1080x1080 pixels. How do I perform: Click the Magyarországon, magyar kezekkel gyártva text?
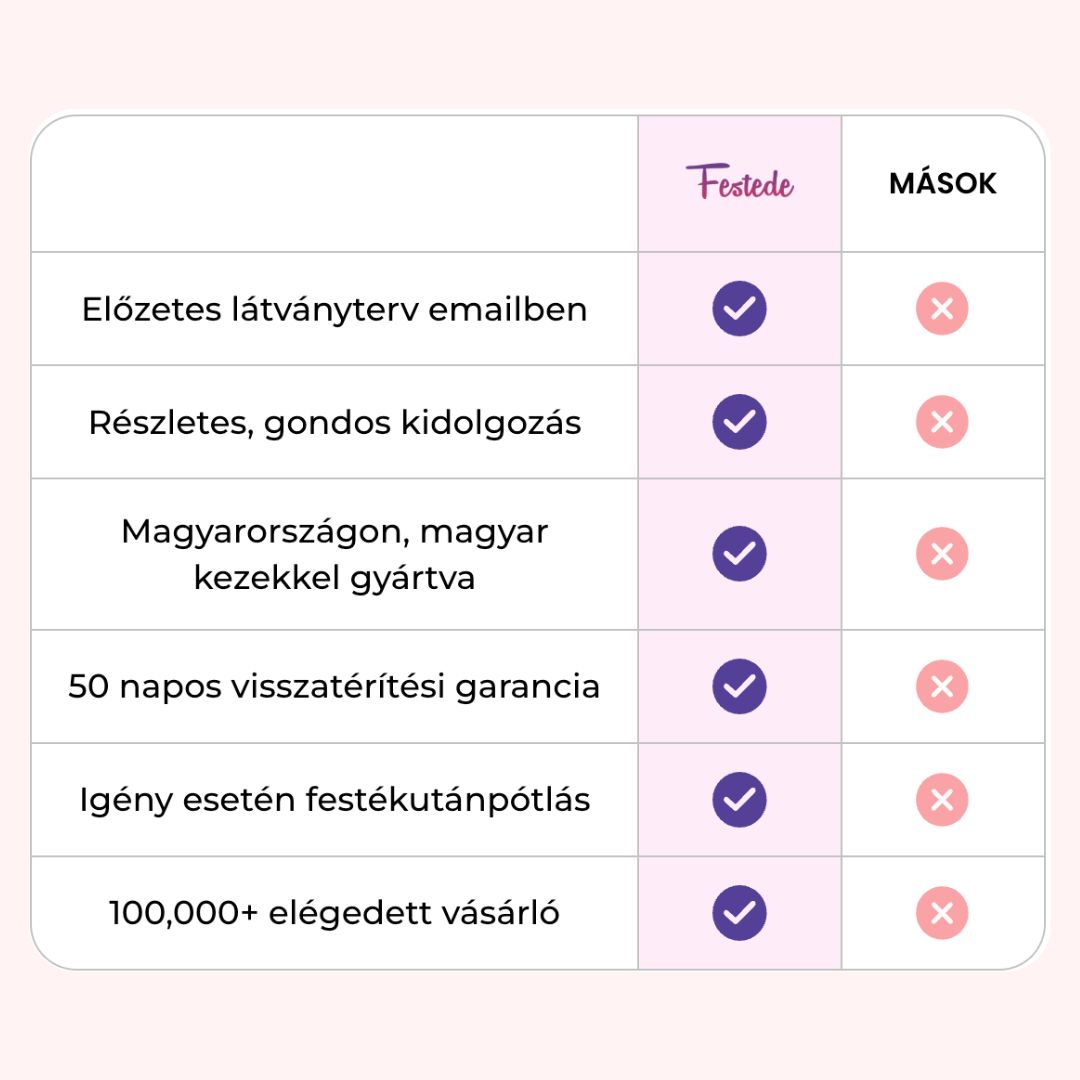coord(334,554)
